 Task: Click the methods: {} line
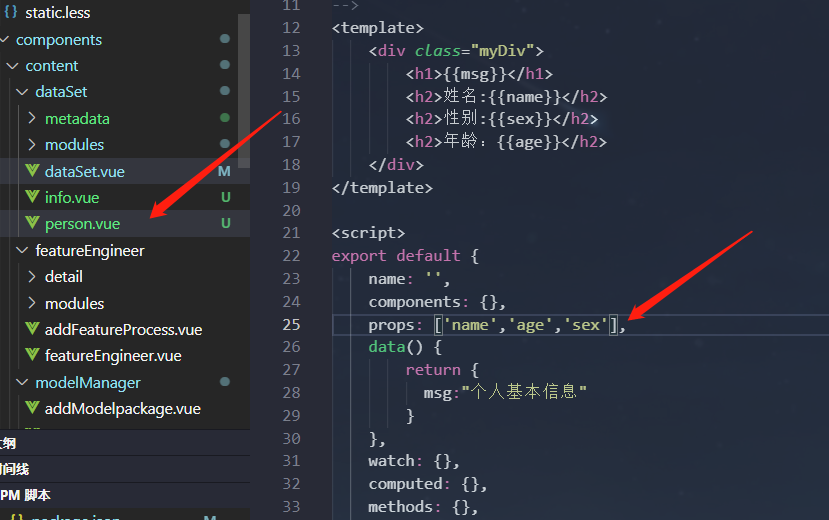coord(423,507)
